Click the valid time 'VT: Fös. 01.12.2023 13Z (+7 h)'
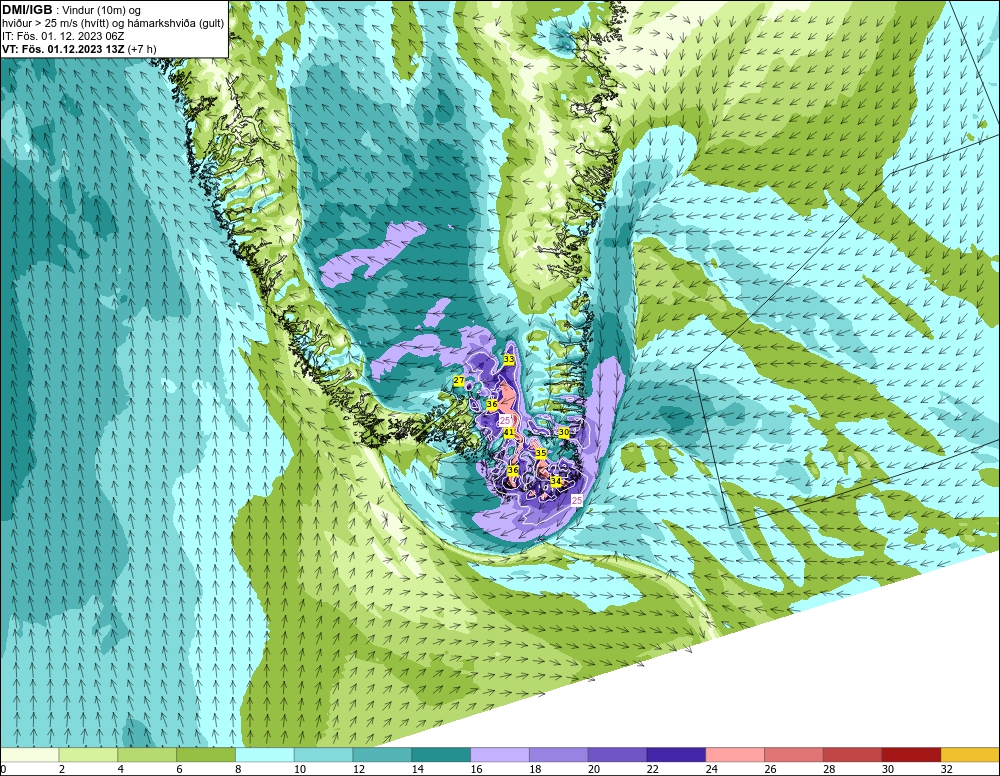This screenshot has width=1000, height=776. [x=78, y=48]
